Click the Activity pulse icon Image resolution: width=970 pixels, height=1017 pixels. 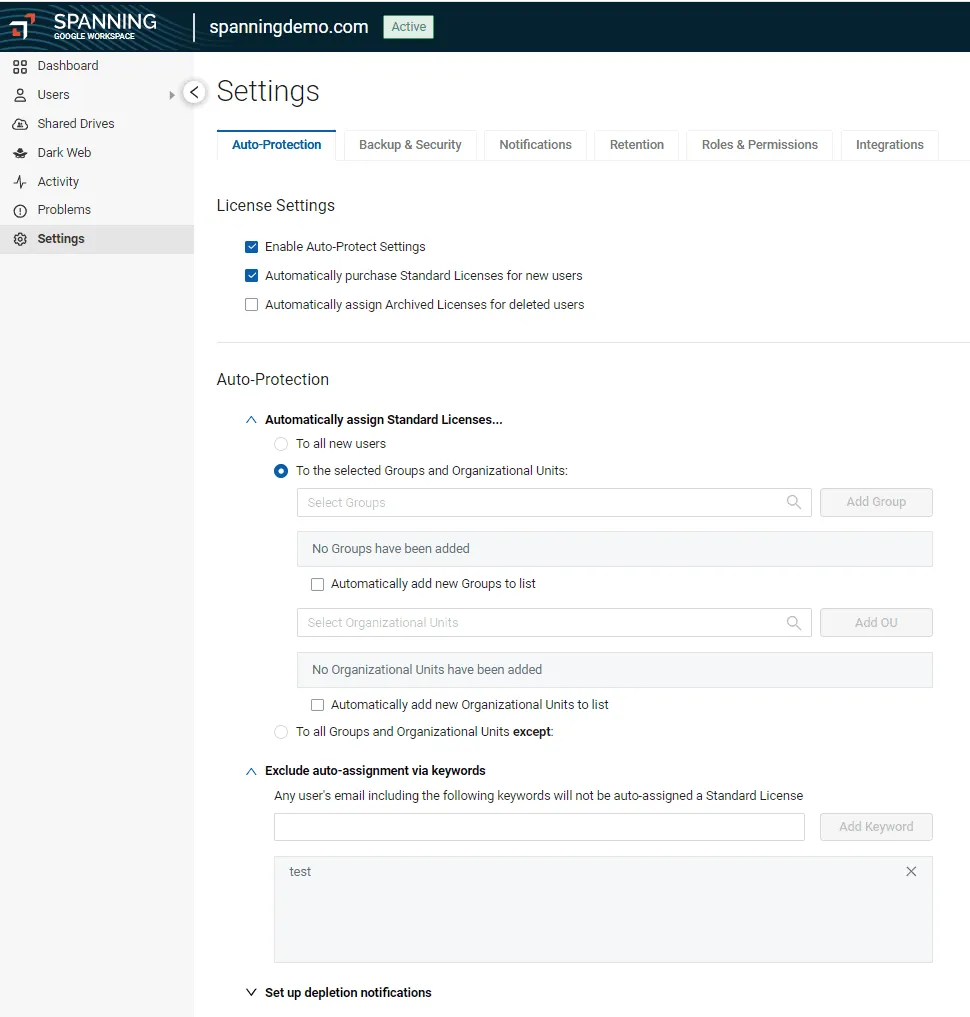tap(20, 182)
